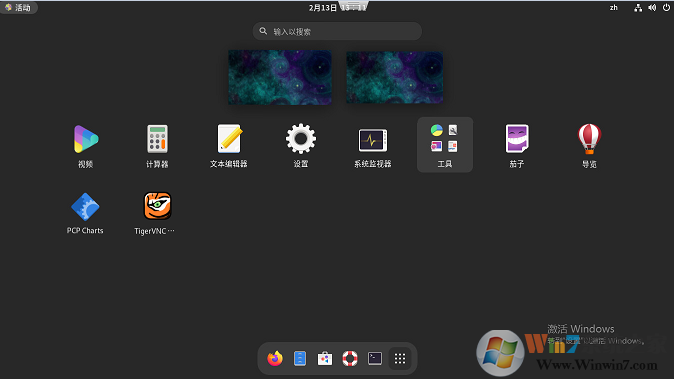Open the 视频 video player app

(86, 146)
